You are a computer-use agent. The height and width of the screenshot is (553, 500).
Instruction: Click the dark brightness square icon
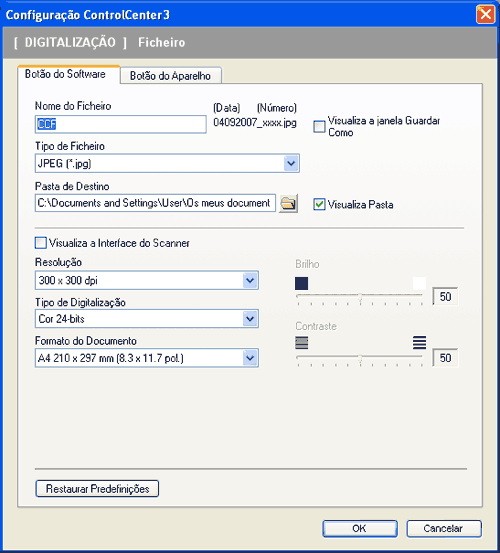click(301, 283)
